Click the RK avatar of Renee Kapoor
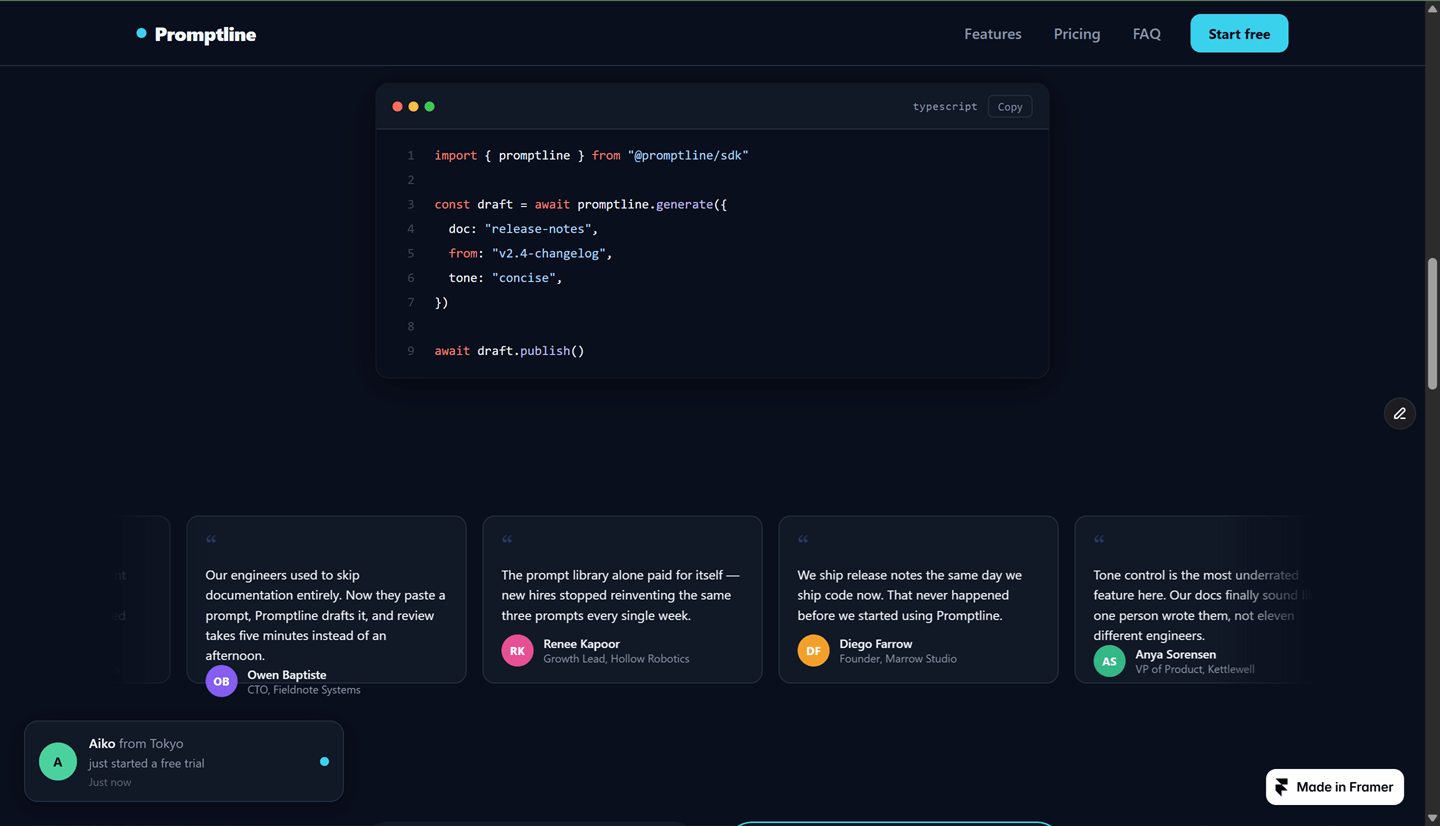 pyautogui.click(x=517, y=650)
